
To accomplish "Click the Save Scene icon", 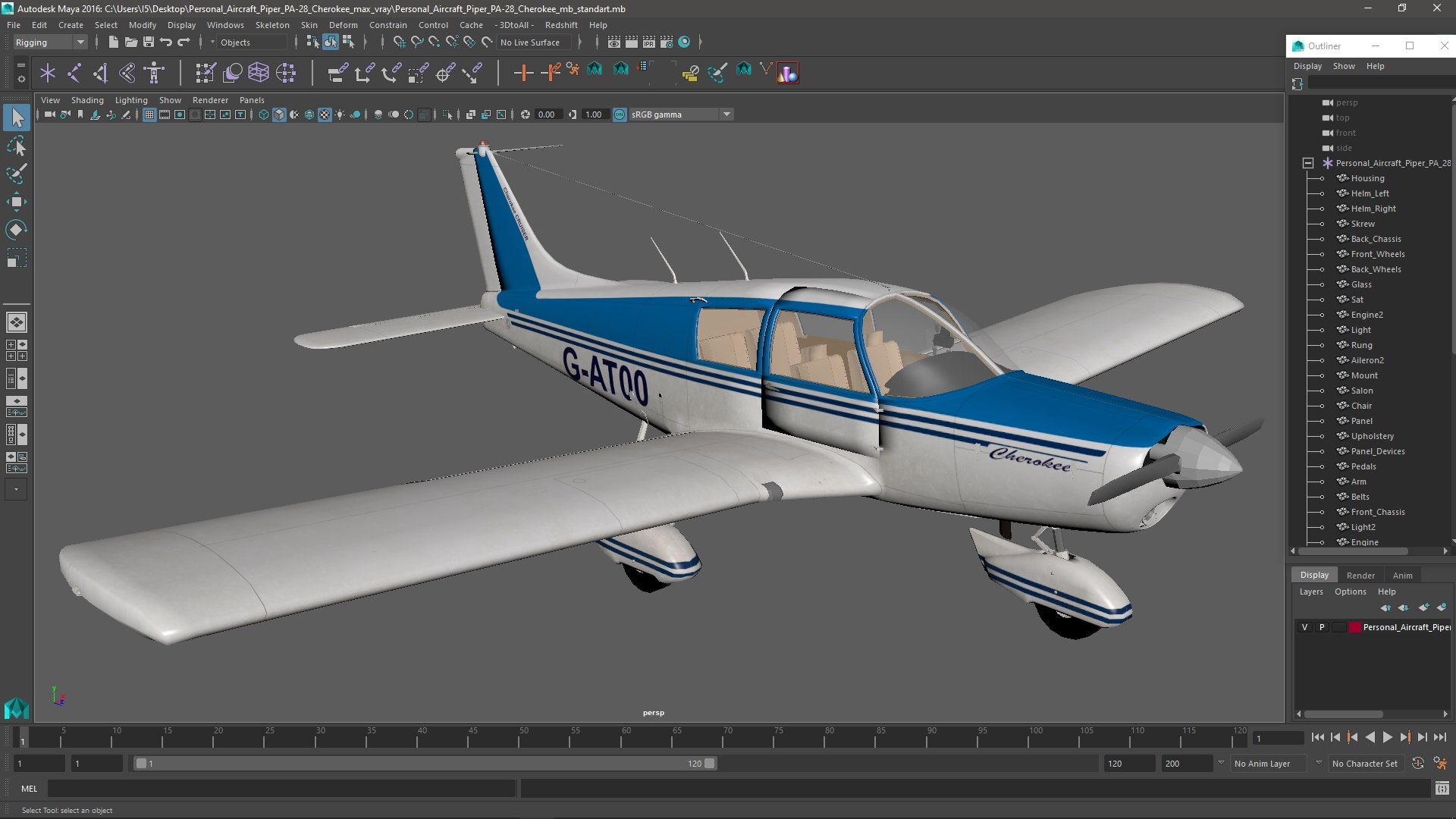I will (149, 42).
